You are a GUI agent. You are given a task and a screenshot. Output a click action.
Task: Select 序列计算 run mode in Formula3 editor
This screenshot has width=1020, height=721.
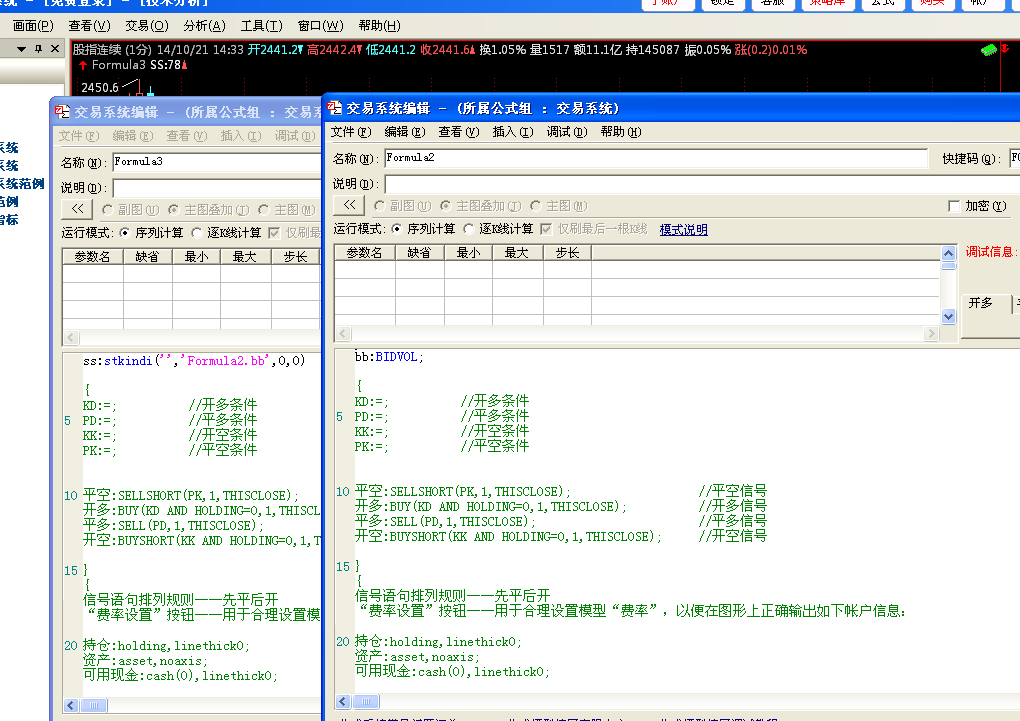124,233
